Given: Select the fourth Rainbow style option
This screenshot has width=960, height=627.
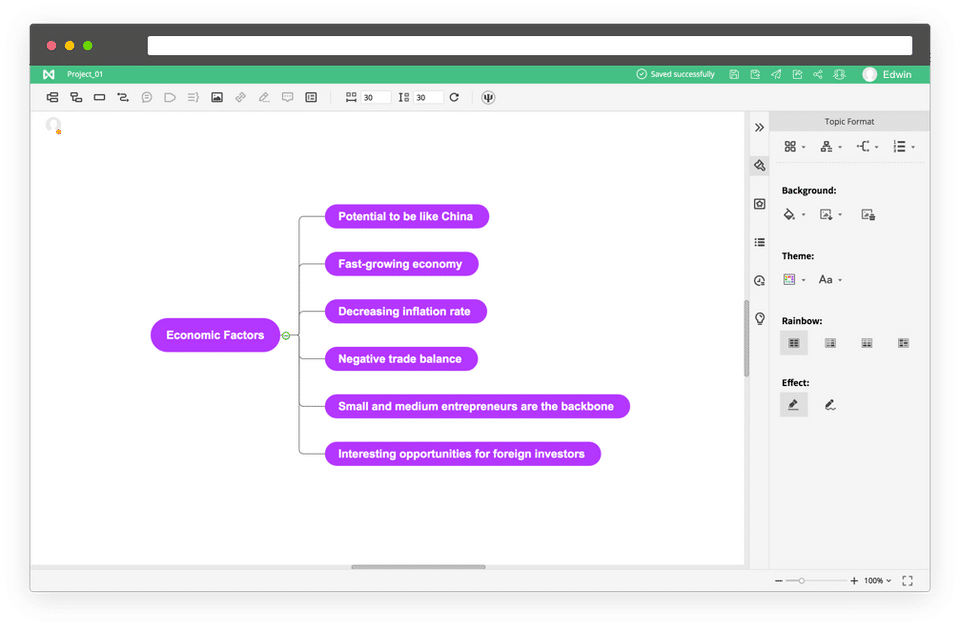Looking at the screenshot, I should (x=904, y=343).
